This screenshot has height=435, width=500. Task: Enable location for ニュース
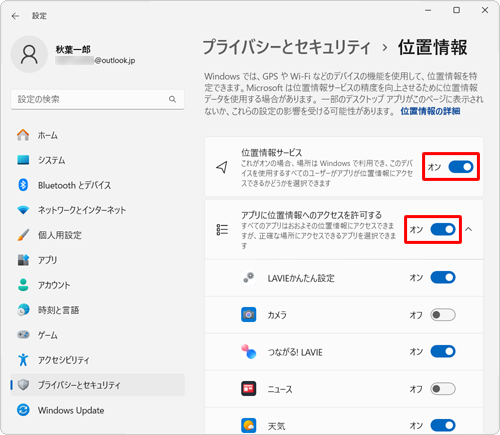pos(443,389)
